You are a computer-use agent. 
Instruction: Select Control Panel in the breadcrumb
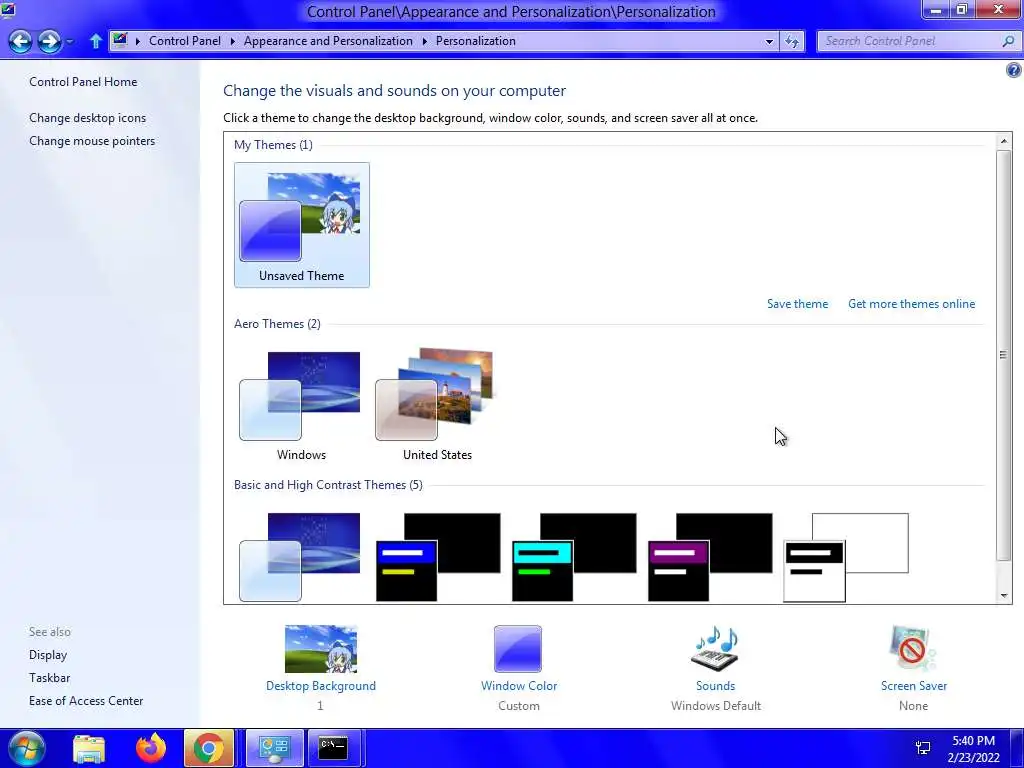pos(185,41)
